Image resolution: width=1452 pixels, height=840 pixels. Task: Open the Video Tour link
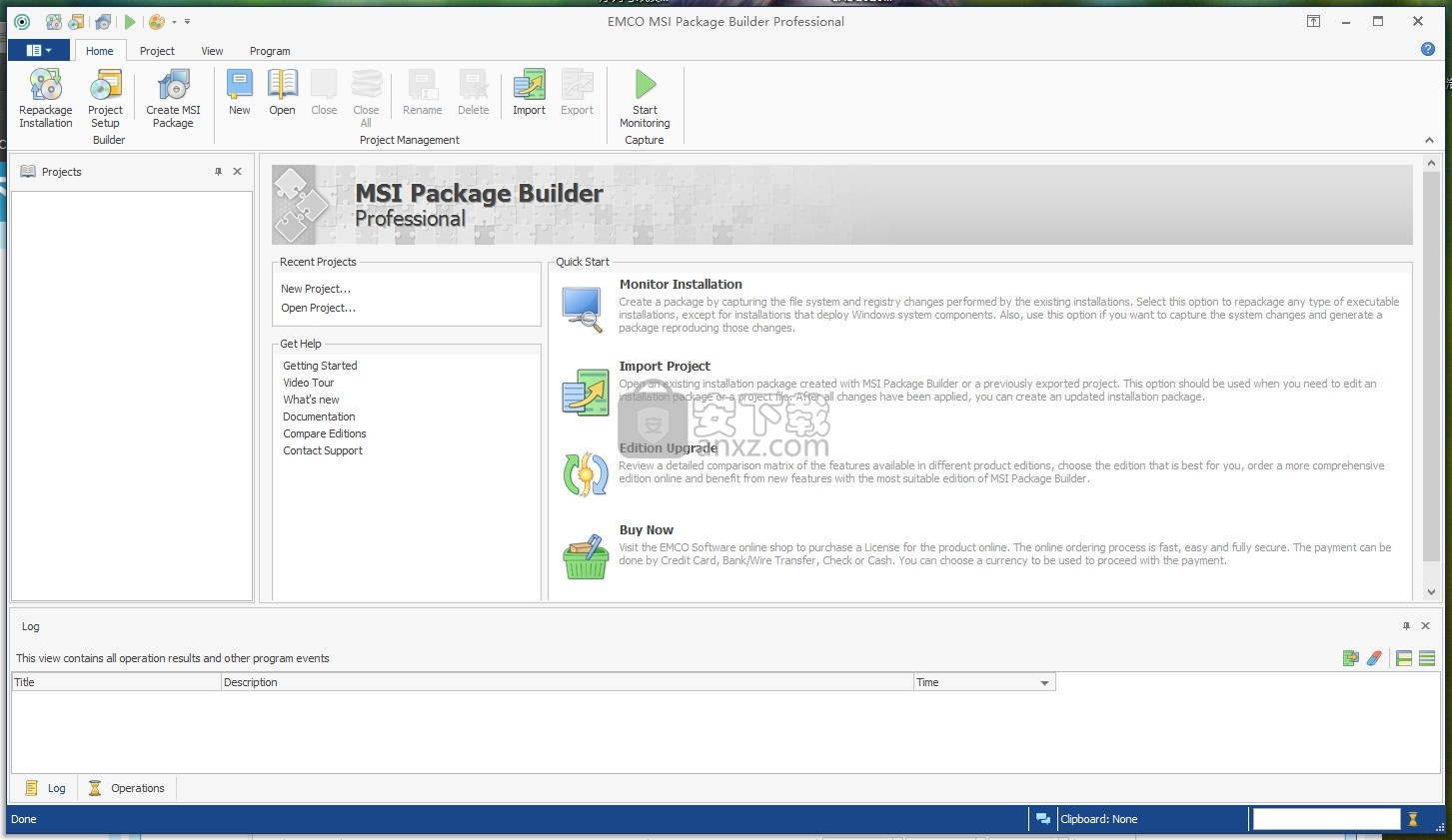point(308,383)
